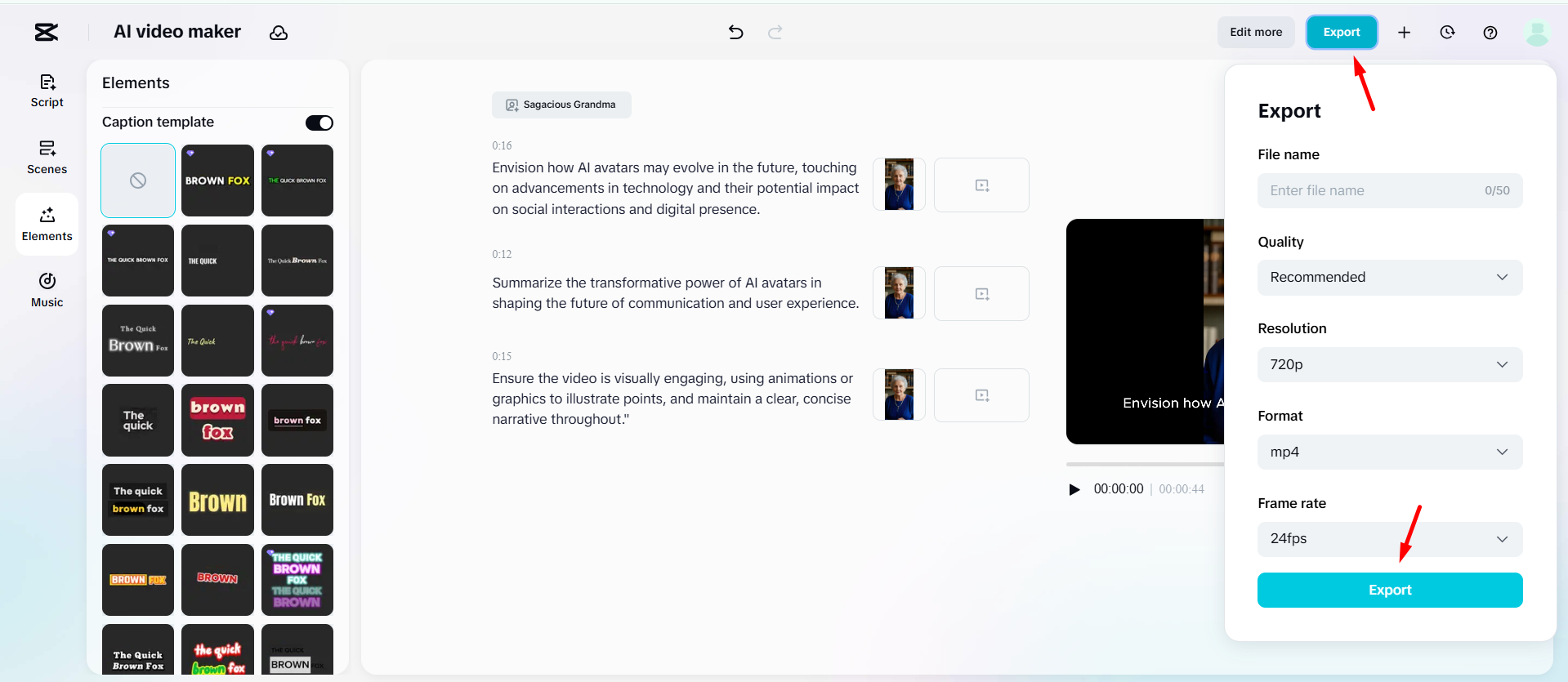Pick the orange BROWN FOX caption template

(138, 580)
